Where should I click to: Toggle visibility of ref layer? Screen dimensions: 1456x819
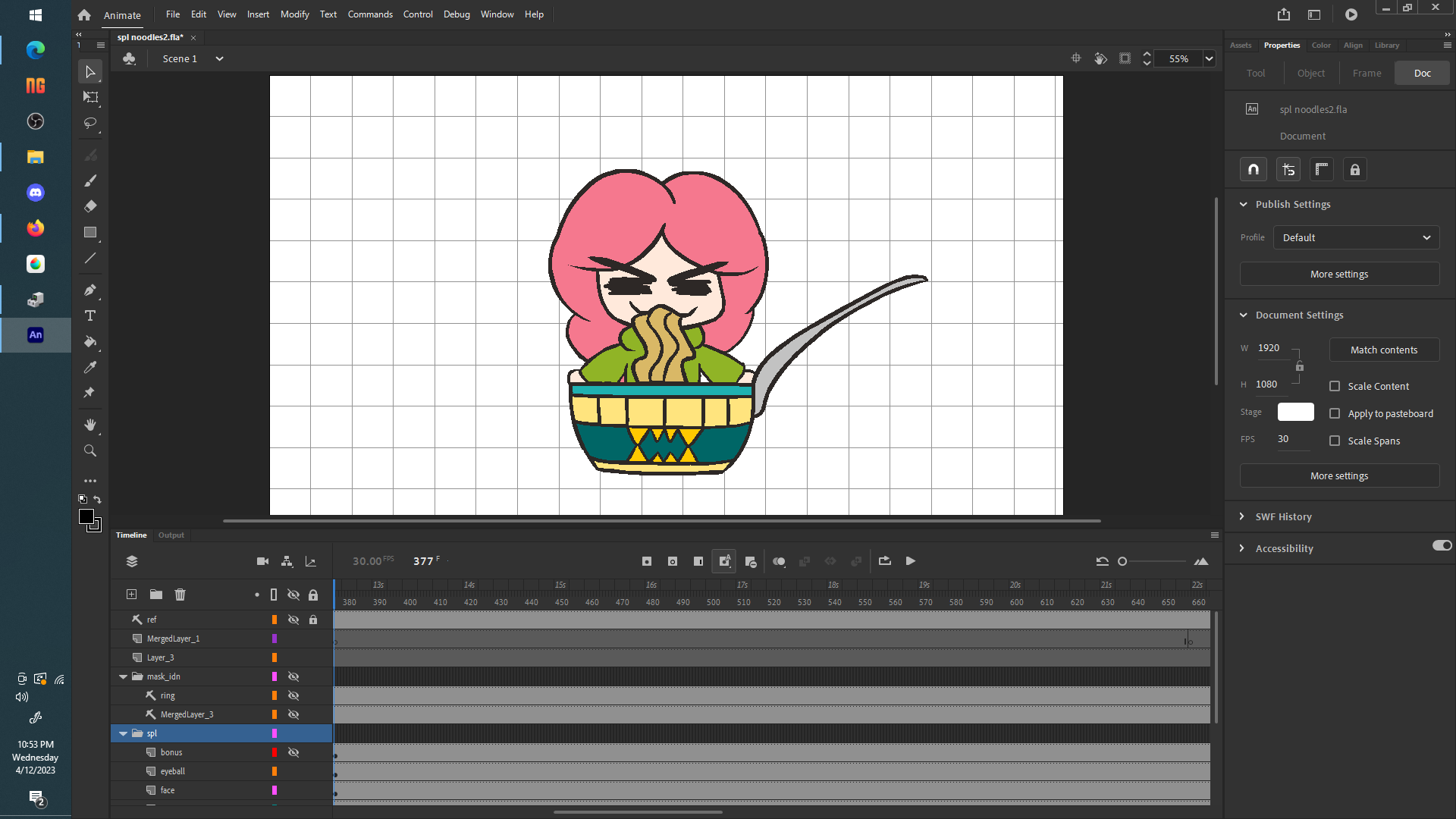293,620
